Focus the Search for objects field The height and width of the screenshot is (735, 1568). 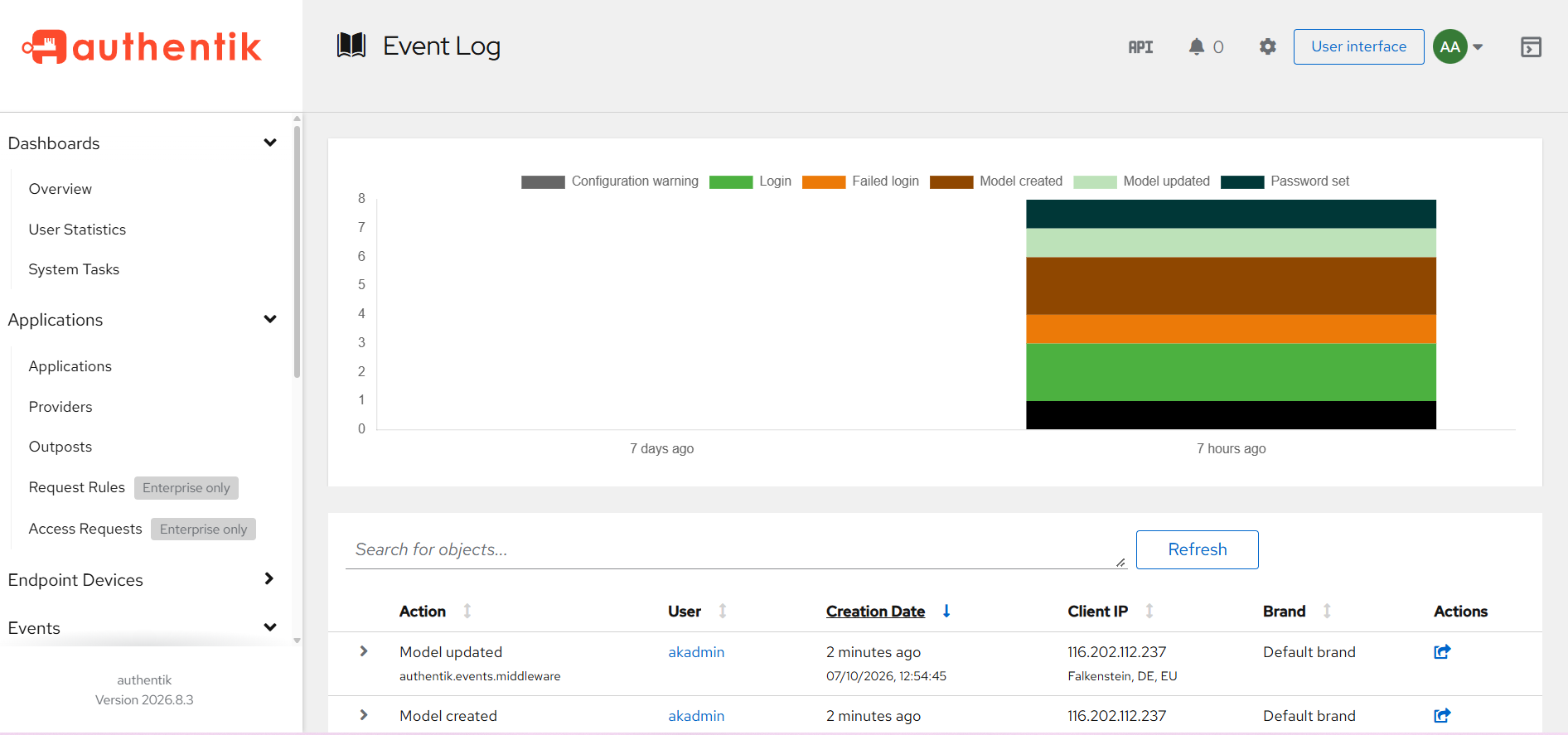tap(736, 549)
